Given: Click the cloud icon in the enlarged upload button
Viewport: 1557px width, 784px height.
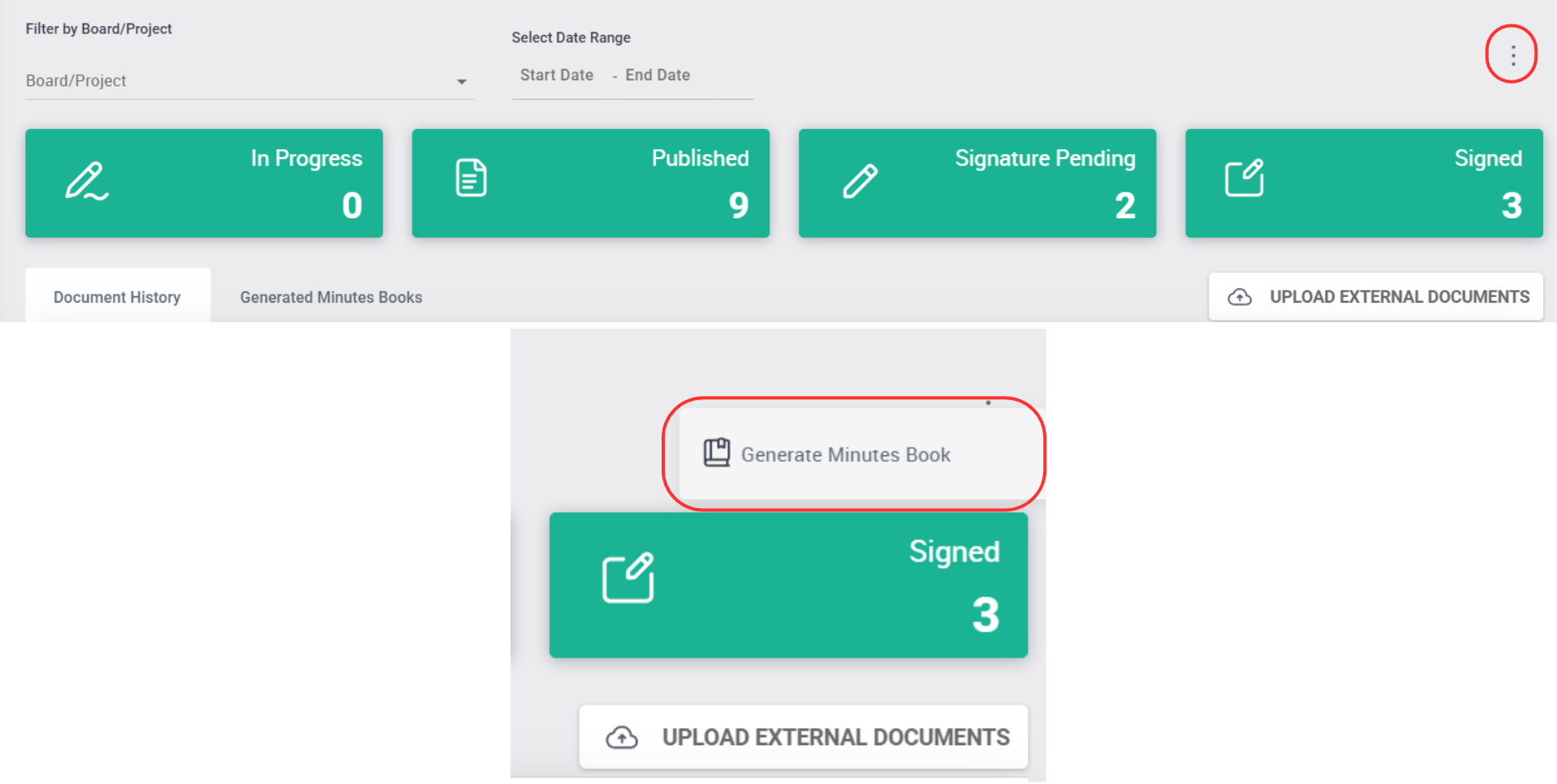Looking at the screenshot, I should click(622, 737).
